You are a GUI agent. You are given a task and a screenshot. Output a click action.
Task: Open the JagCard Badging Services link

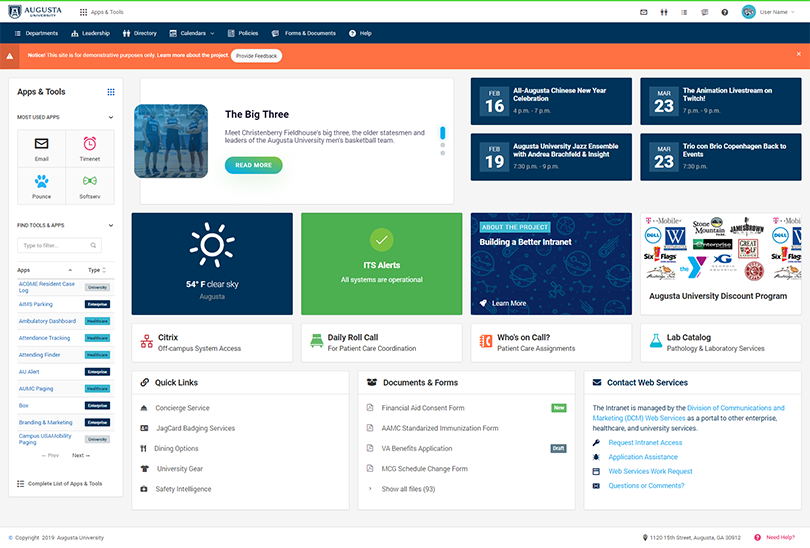(x=195, y=428)
